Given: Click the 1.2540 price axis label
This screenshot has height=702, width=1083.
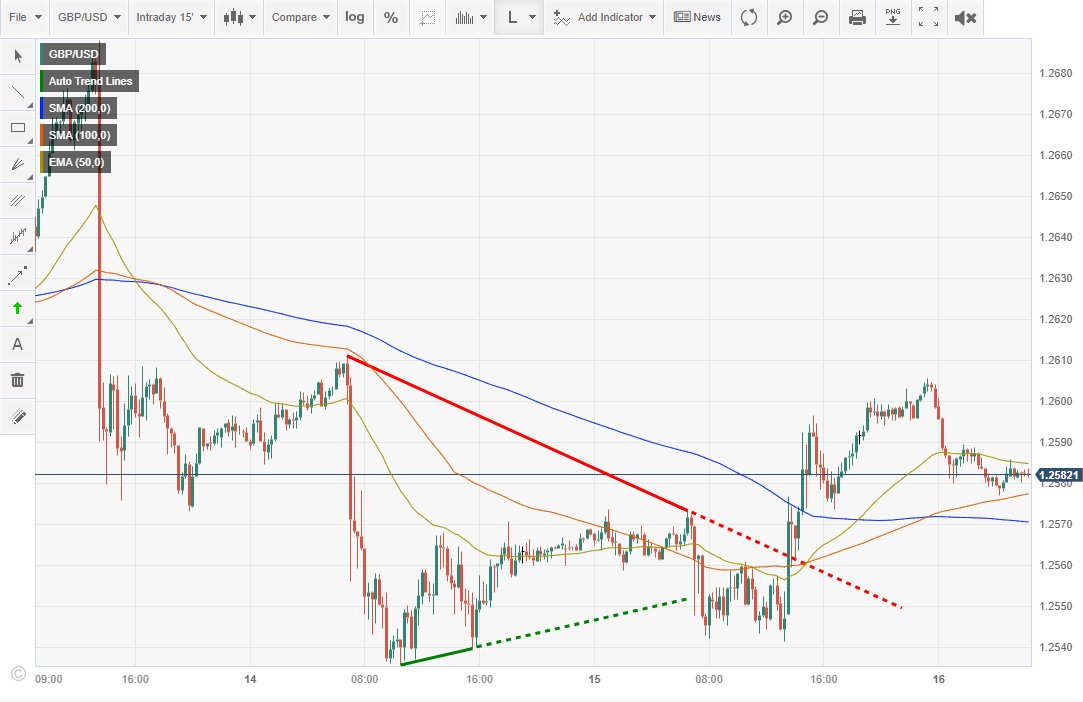Looking at the screenshot, I should click(x=1055, y=647).
